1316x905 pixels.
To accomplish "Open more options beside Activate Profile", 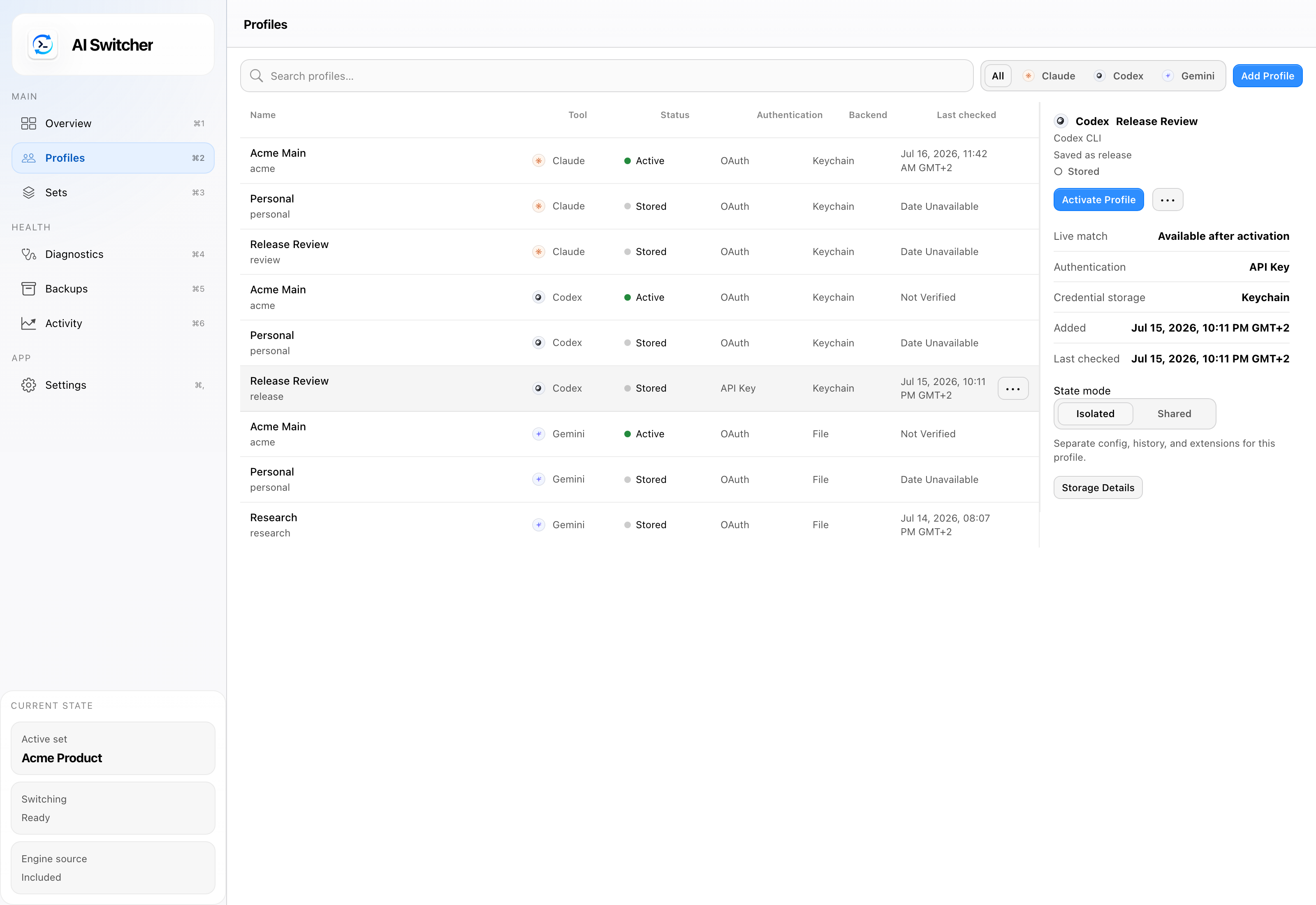I will (1168, 200).
